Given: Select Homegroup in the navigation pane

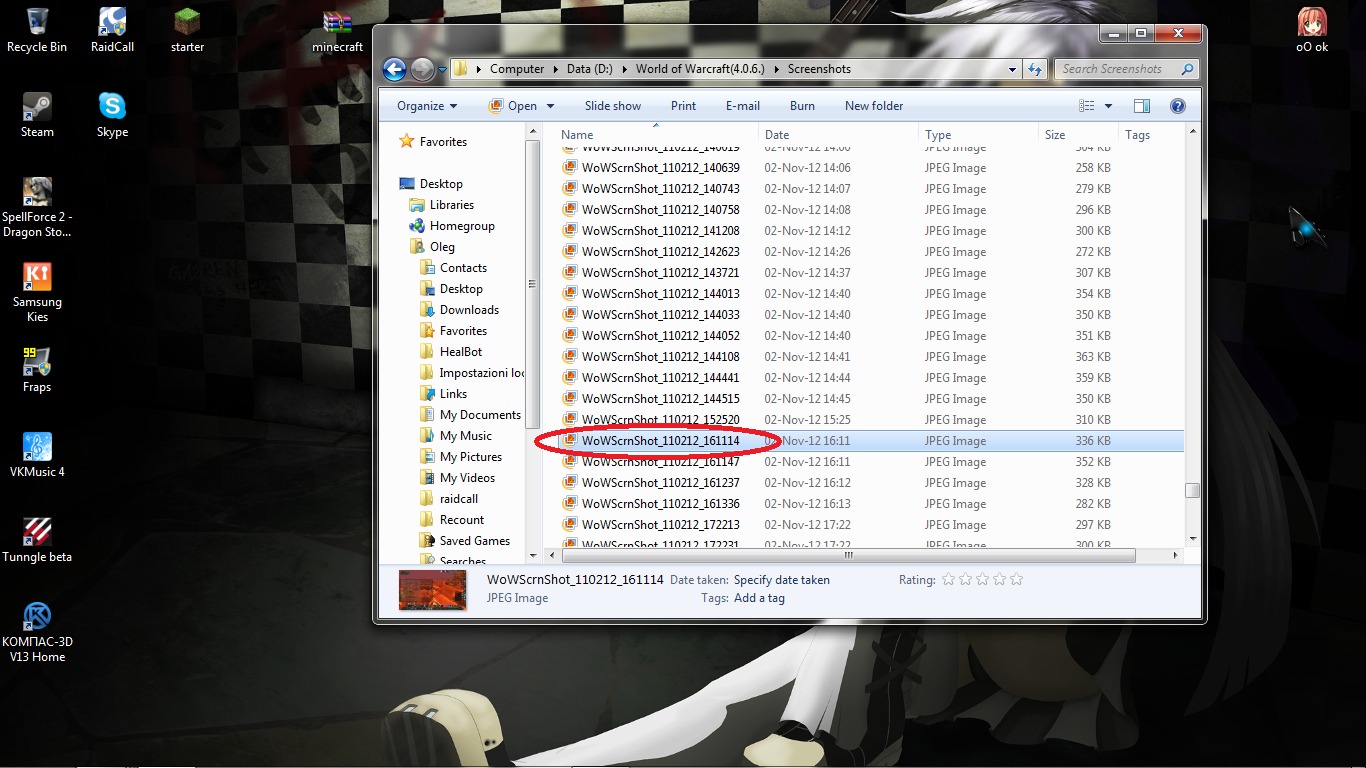Looking at the screenshot, I should [462, 226].
